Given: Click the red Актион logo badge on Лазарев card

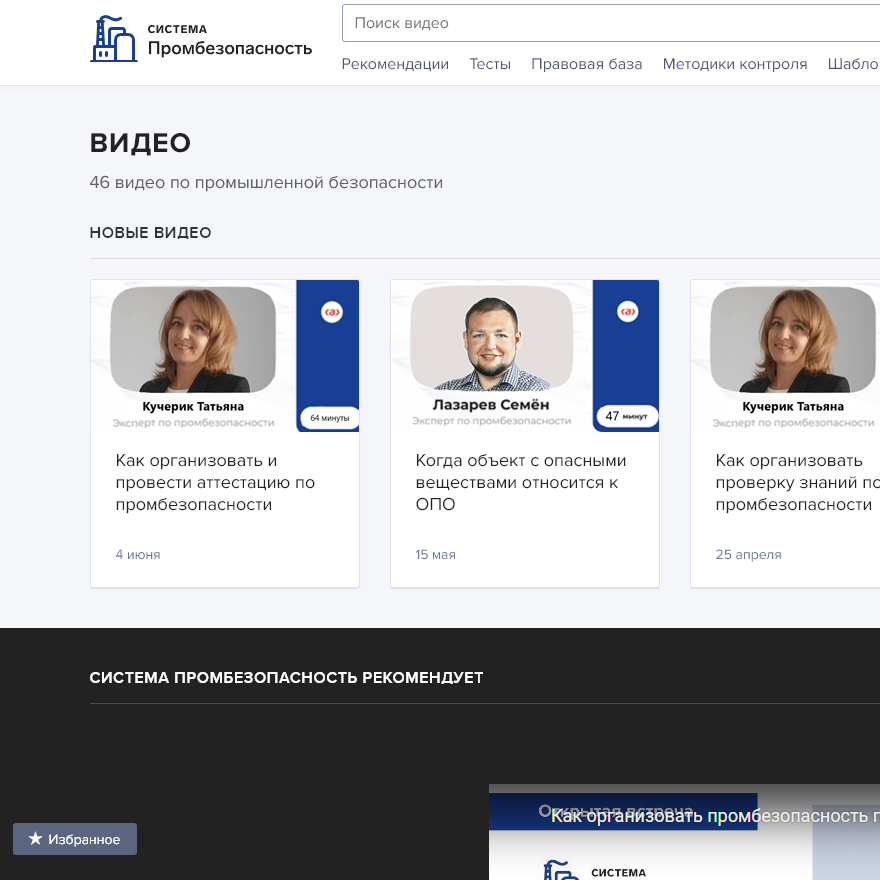Looking at the screenshot, I should (x=627, y=311).
